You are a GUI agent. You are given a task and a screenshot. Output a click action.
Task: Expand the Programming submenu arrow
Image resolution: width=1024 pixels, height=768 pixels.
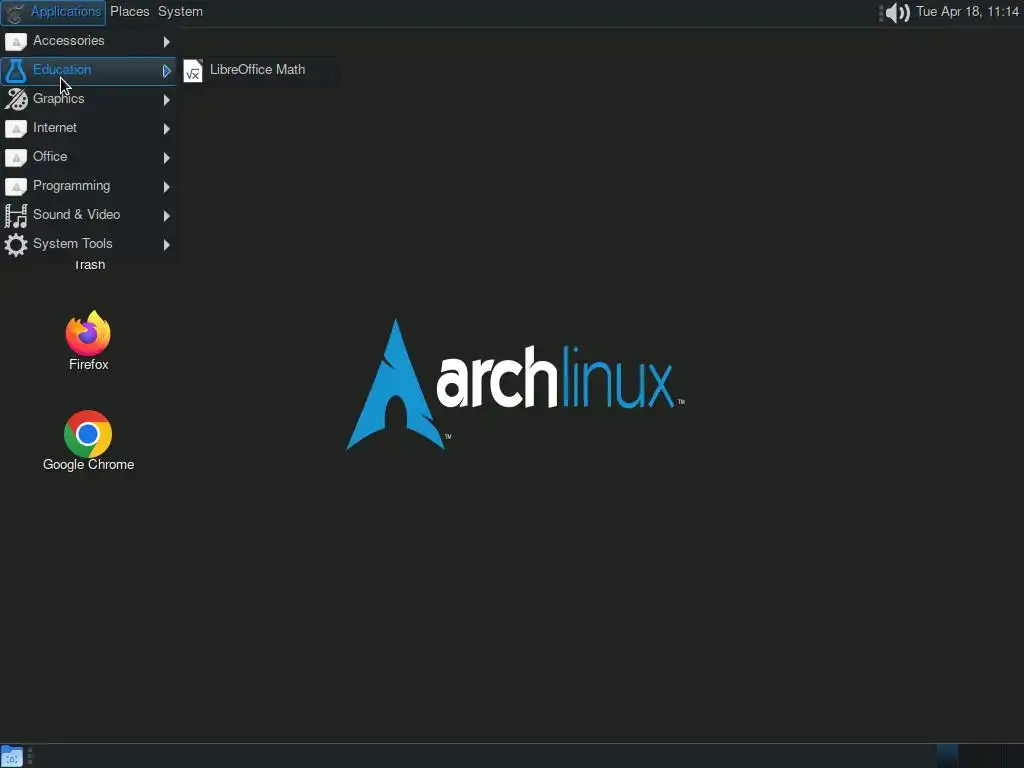pos(167,187)
